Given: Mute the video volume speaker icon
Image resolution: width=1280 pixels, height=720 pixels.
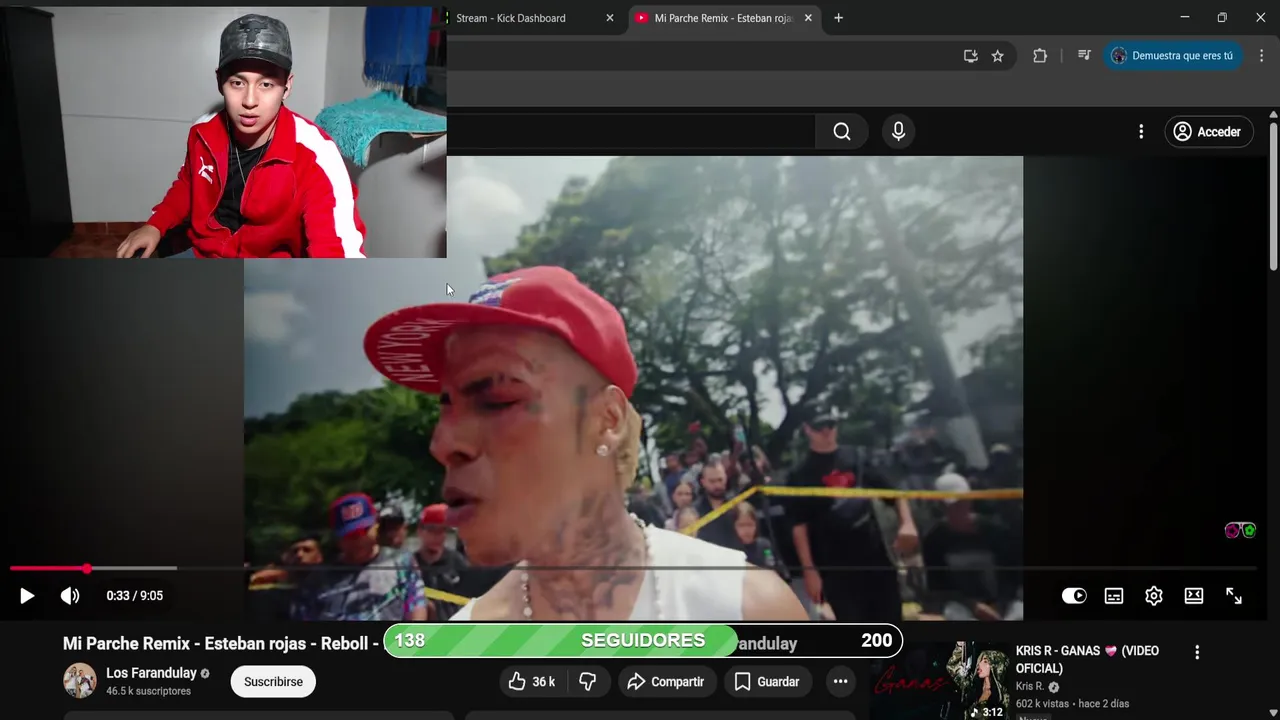Looking at the screenshot, I should pyautogui.click(x=70, y=596).
